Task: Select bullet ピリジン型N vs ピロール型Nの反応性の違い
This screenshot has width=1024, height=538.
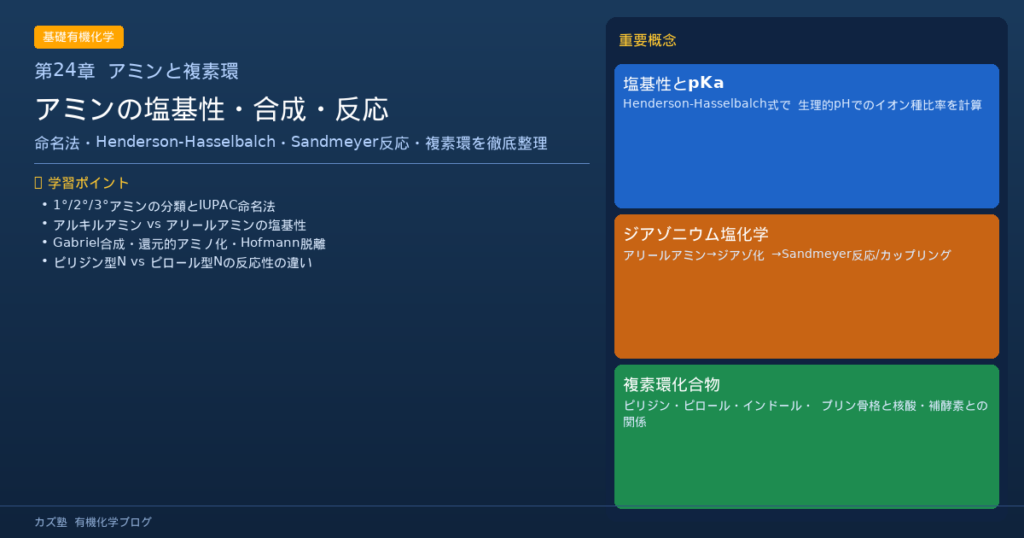Action: [x=182, y=262]
